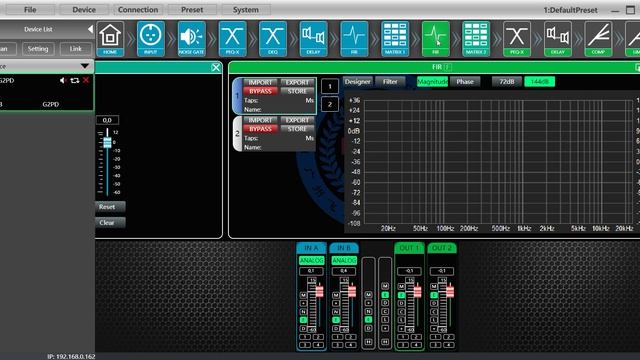The height and width of the screenshot is (360, 640).
Task: Select the OUT 2 channel header
Action: tap(442, 248)
